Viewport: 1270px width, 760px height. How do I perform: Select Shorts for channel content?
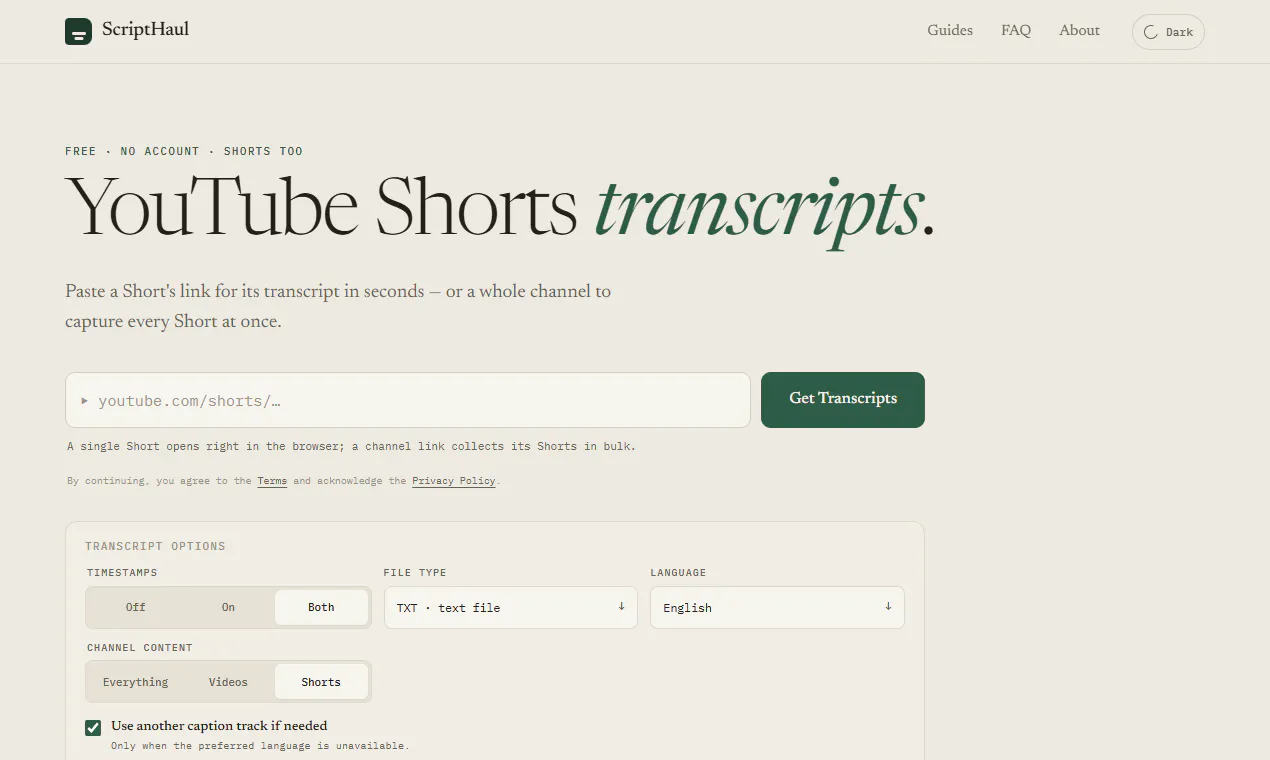point(321,682)
